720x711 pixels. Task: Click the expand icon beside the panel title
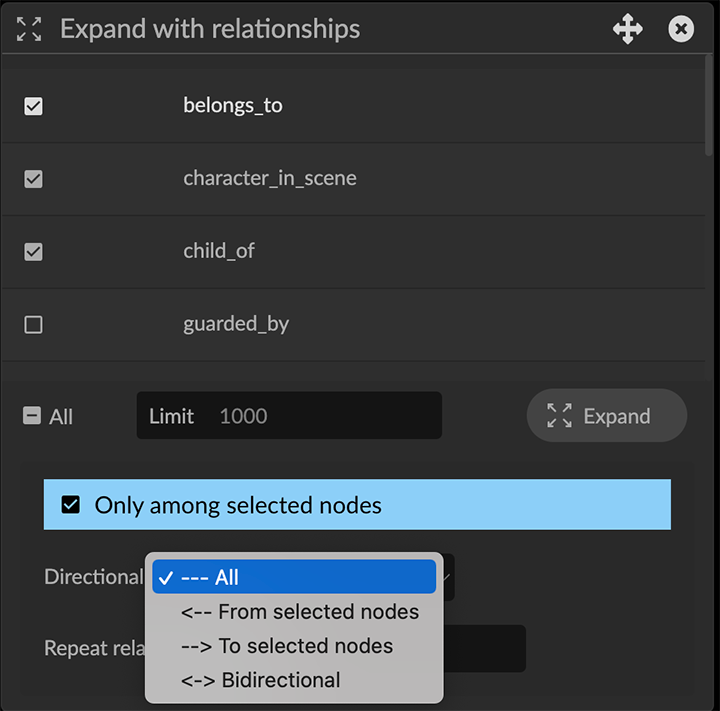click(x=29, y=29)
